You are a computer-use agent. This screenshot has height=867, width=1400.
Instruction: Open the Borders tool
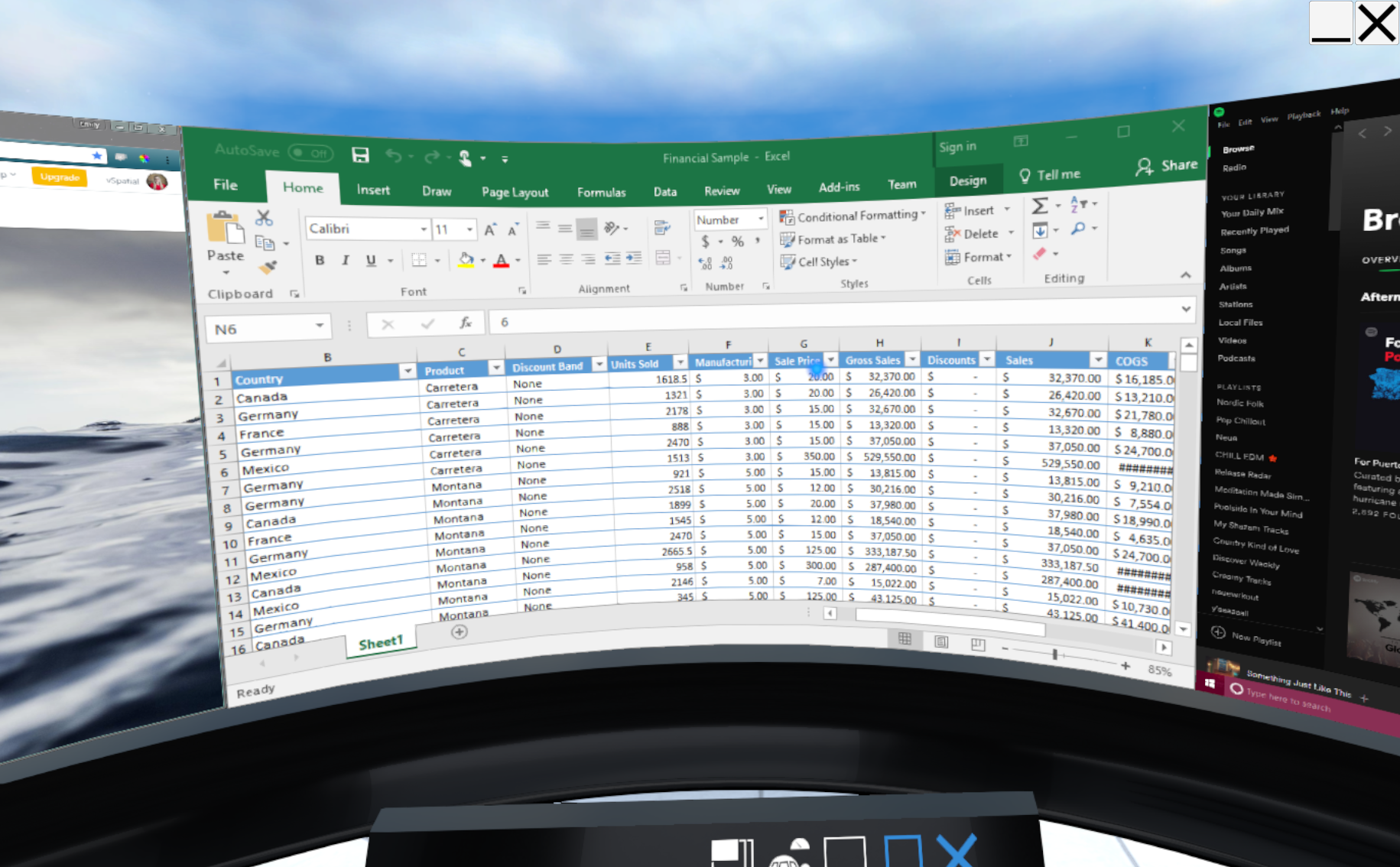(x=419, y=260)
